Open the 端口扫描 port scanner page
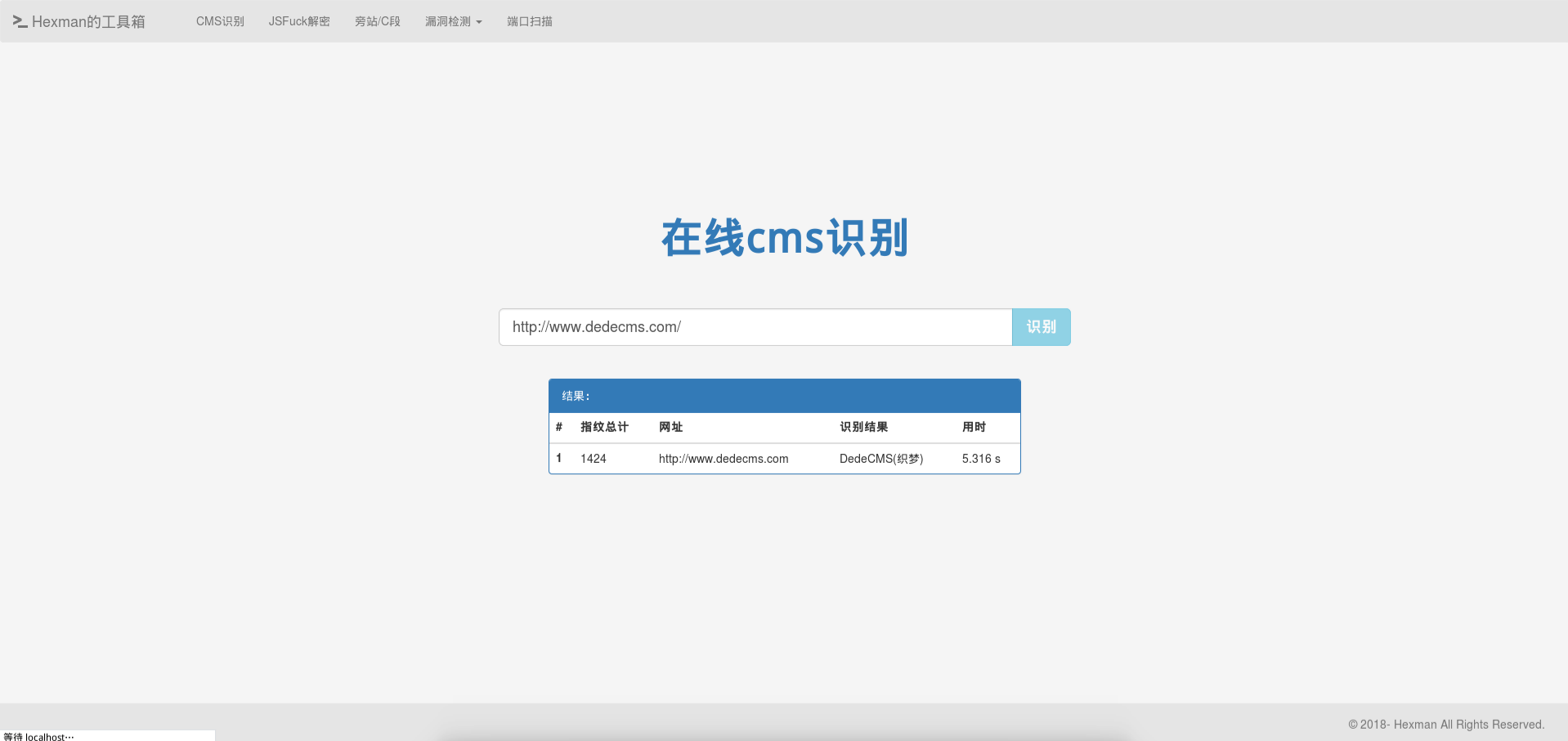 (x=529, y=22)
